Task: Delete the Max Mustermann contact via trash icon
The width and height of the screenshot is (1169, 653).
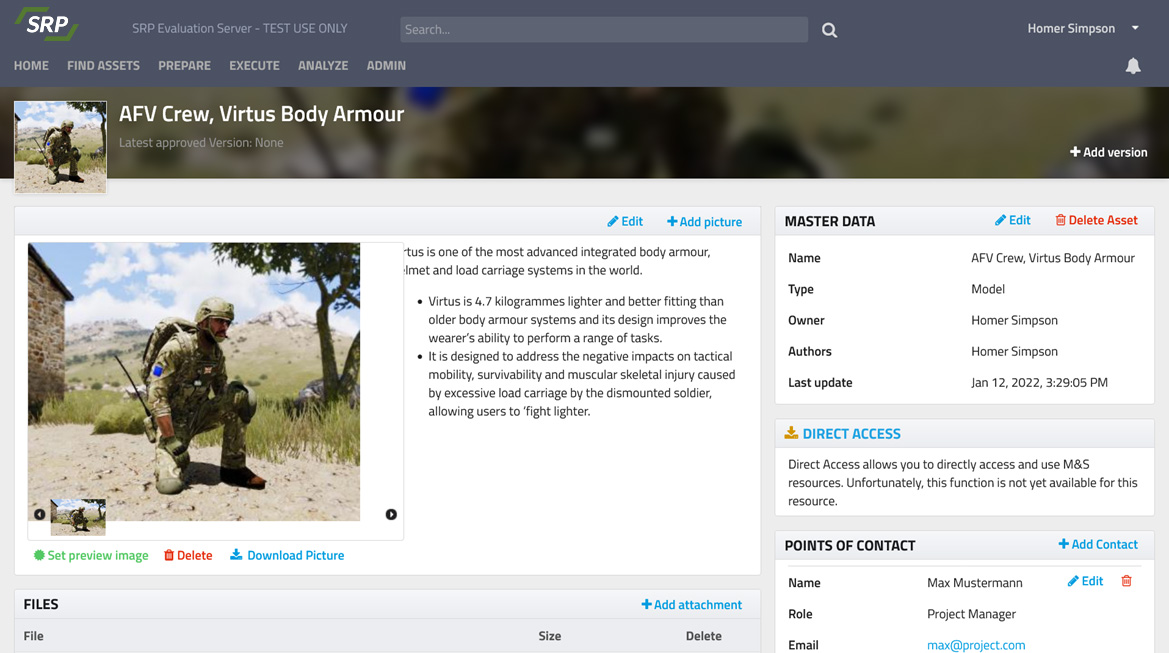Action: (1127, 581)
